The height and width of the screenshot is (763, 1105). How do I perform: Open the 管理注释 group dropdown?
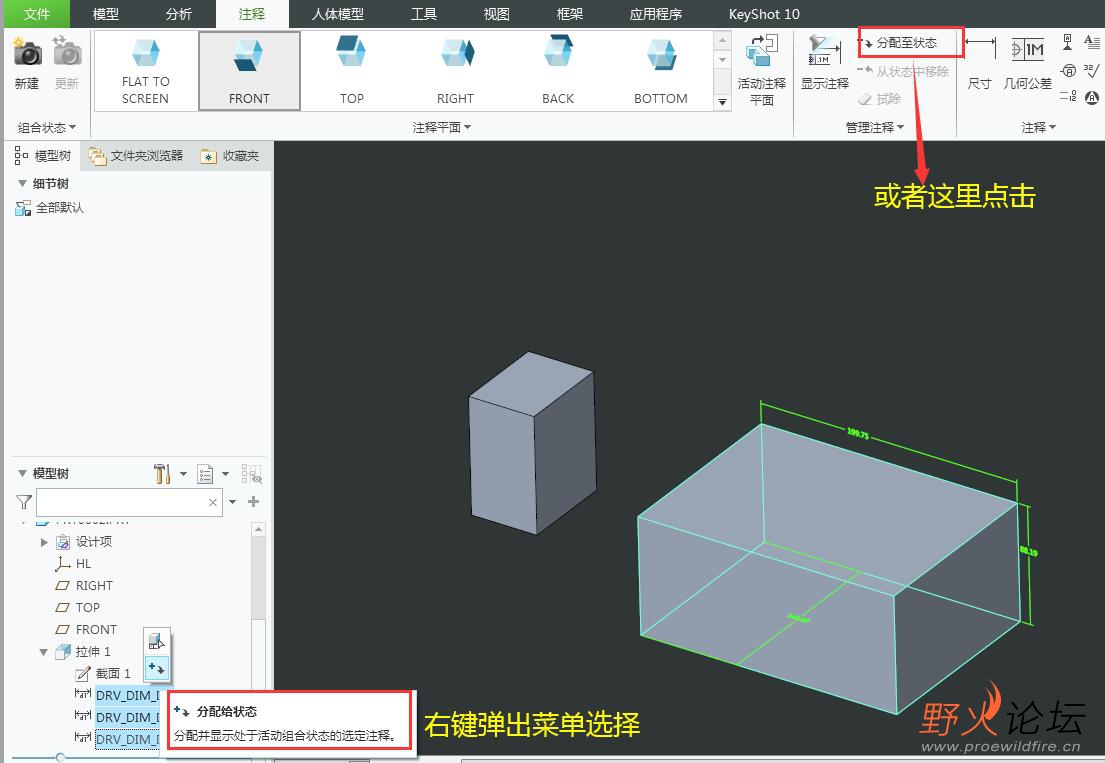click(x=875, y=128)
